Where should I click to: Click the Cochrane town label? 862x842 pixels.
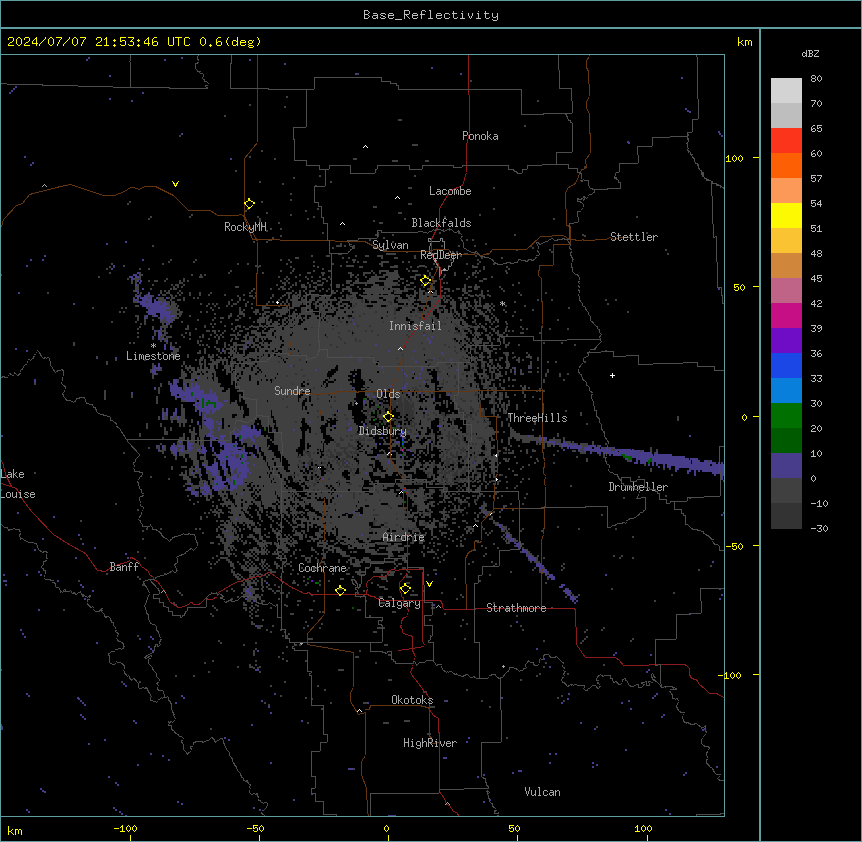(x=322, y=568)
